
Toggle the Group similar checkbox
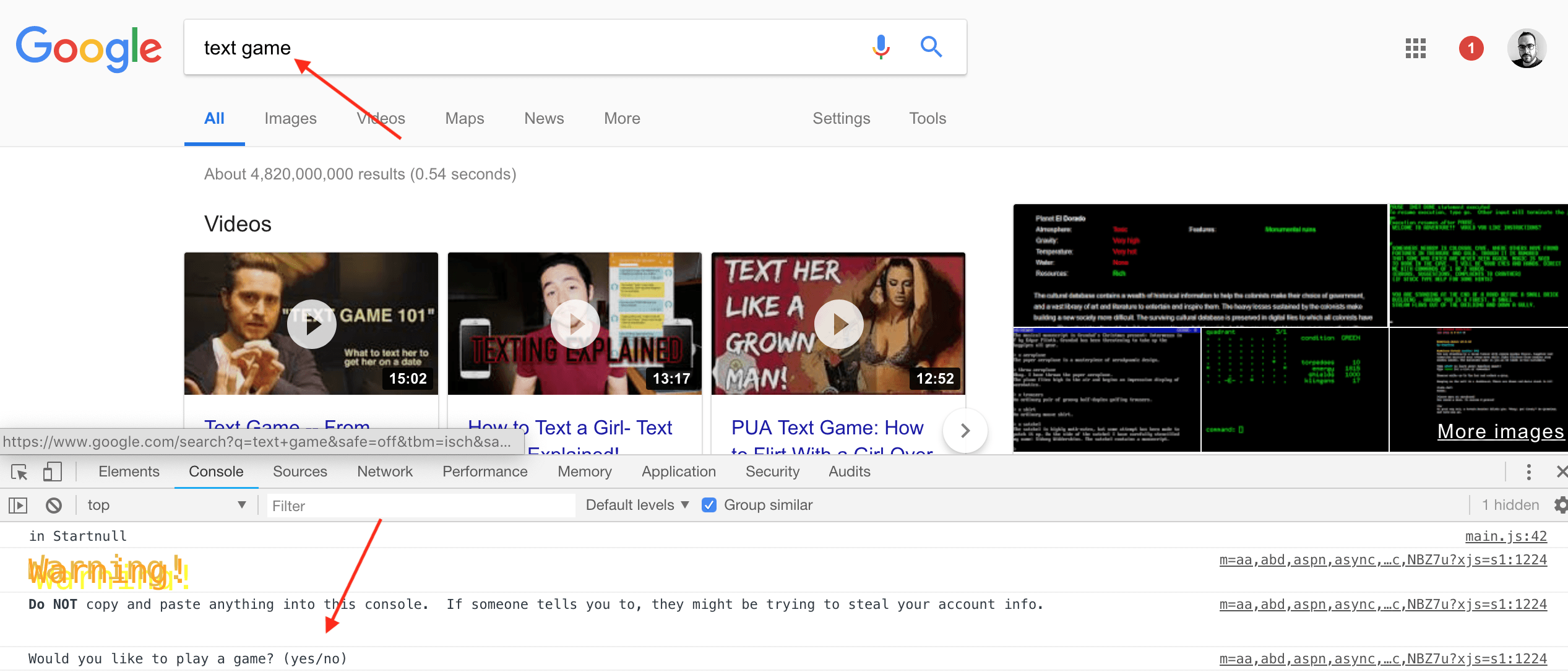(x=709, y=505)
